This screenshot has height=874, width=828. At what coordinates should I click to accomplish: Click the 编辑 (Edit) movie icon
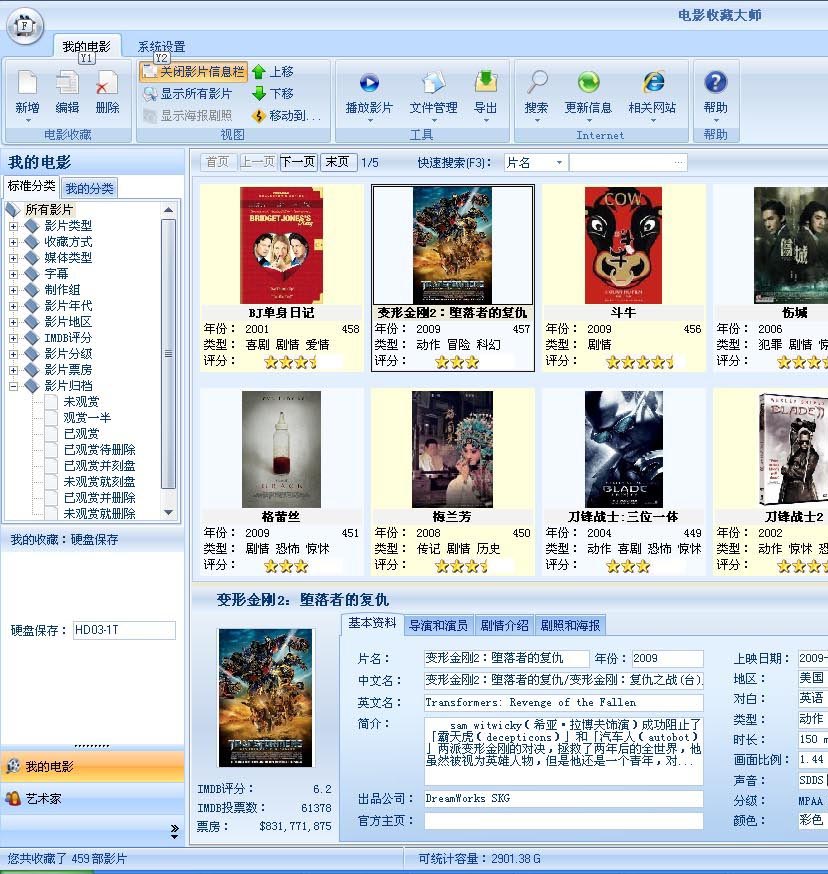[67, 84]
